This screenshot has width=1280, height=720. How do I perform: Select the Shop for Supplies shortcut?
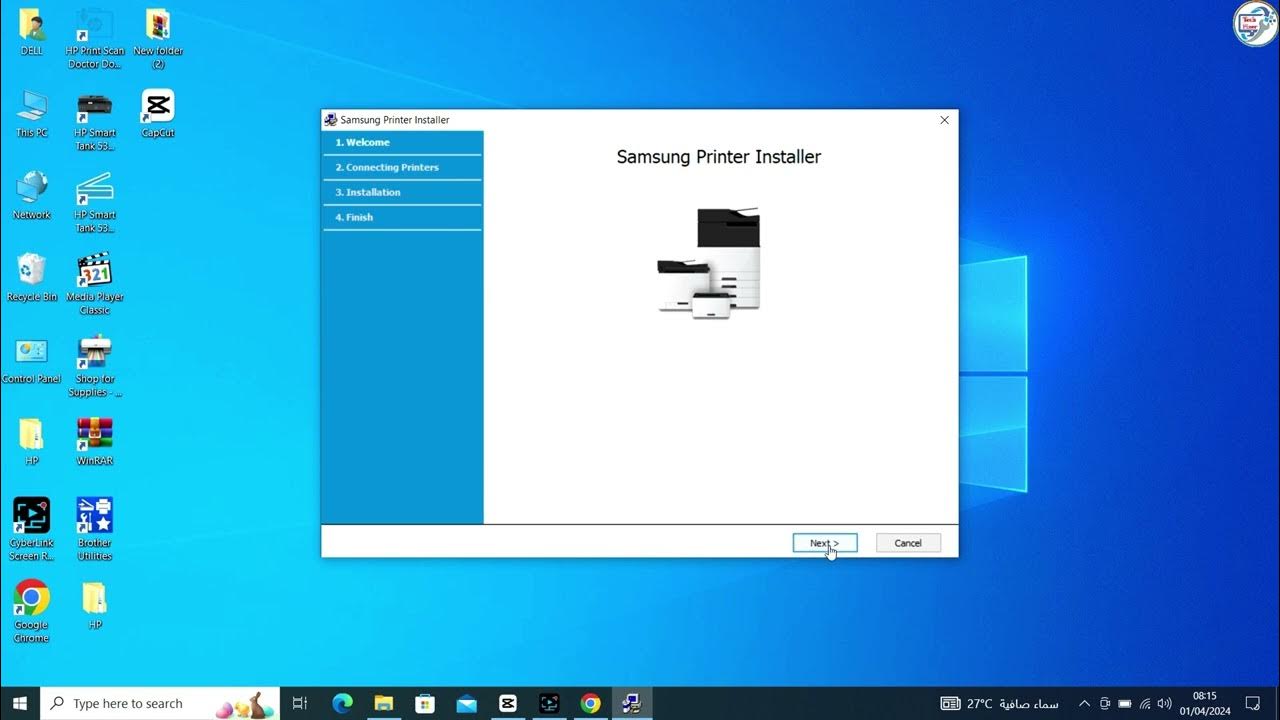[95, 367]
